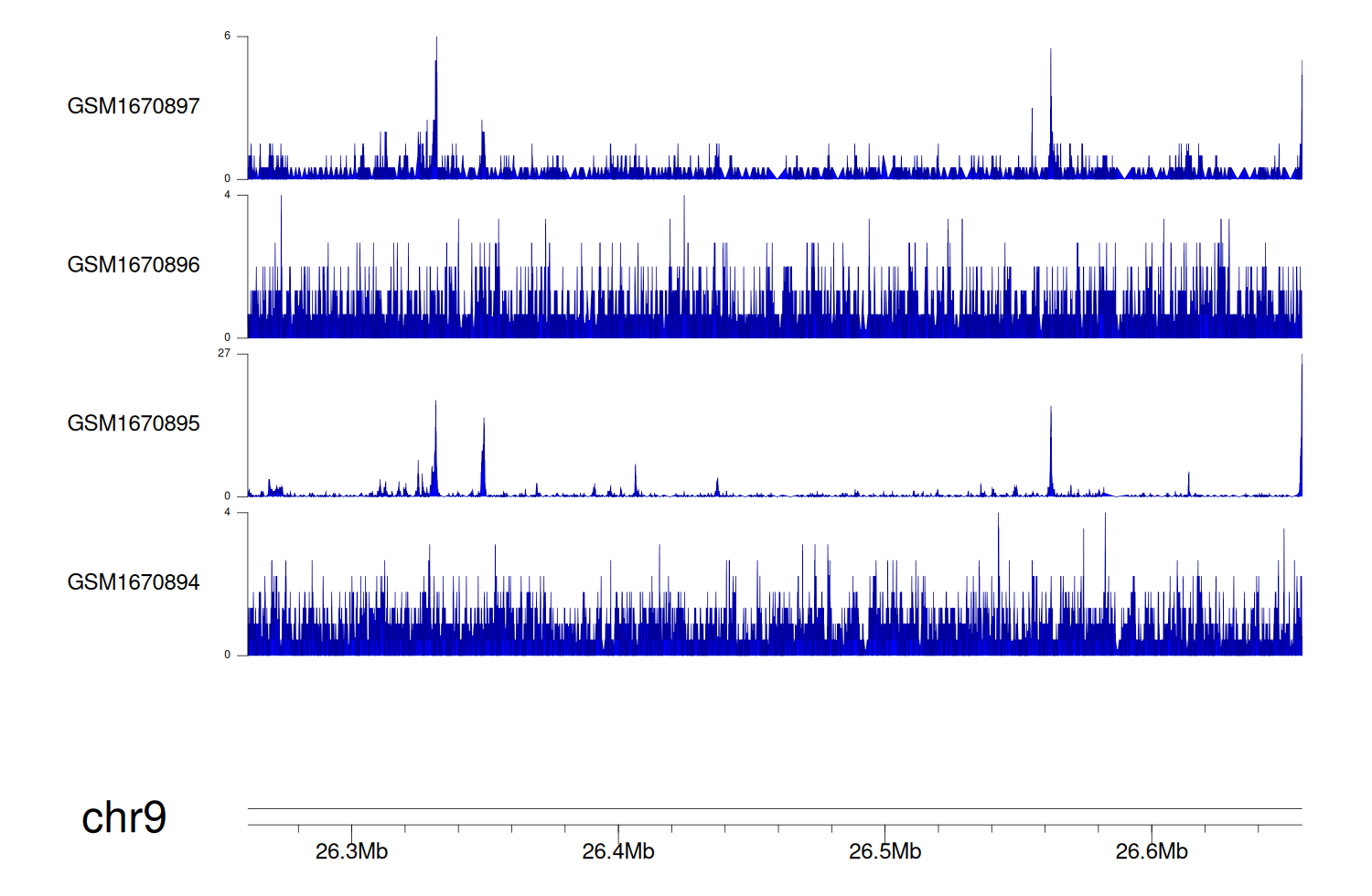Viewport: 1372px width, 896px height.
Task: Click y-axis maximum value 6 on GSM1670897
Action: (x=228, y=37)
